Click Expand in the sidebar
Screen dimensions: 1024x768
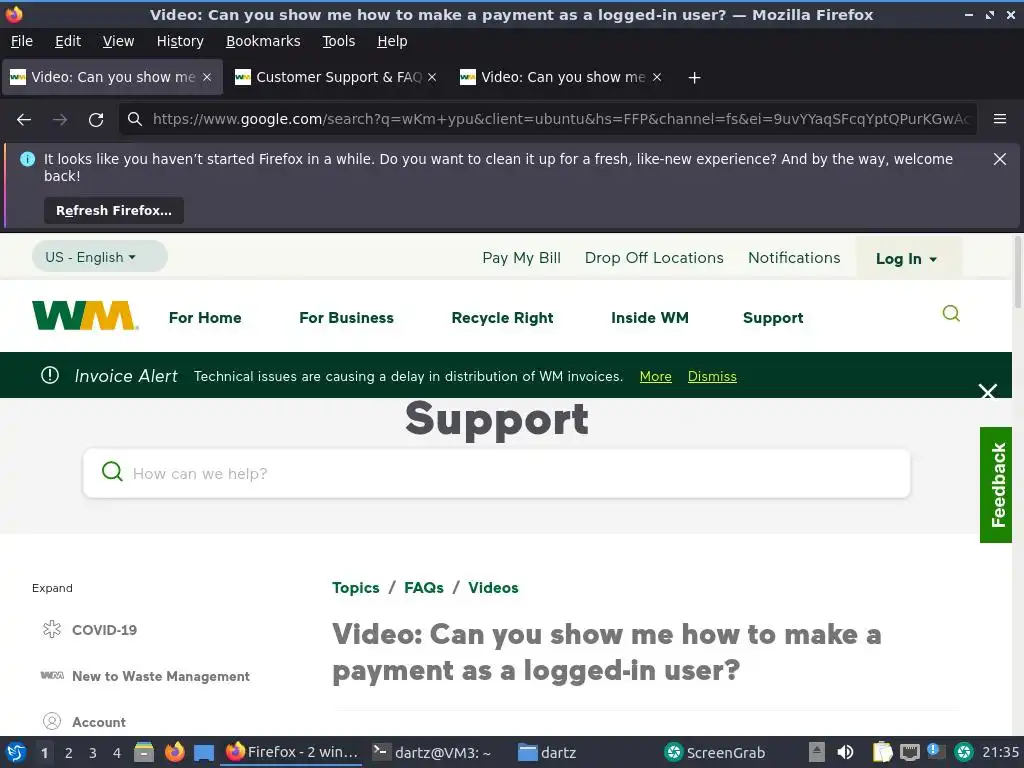pos(52,588)
